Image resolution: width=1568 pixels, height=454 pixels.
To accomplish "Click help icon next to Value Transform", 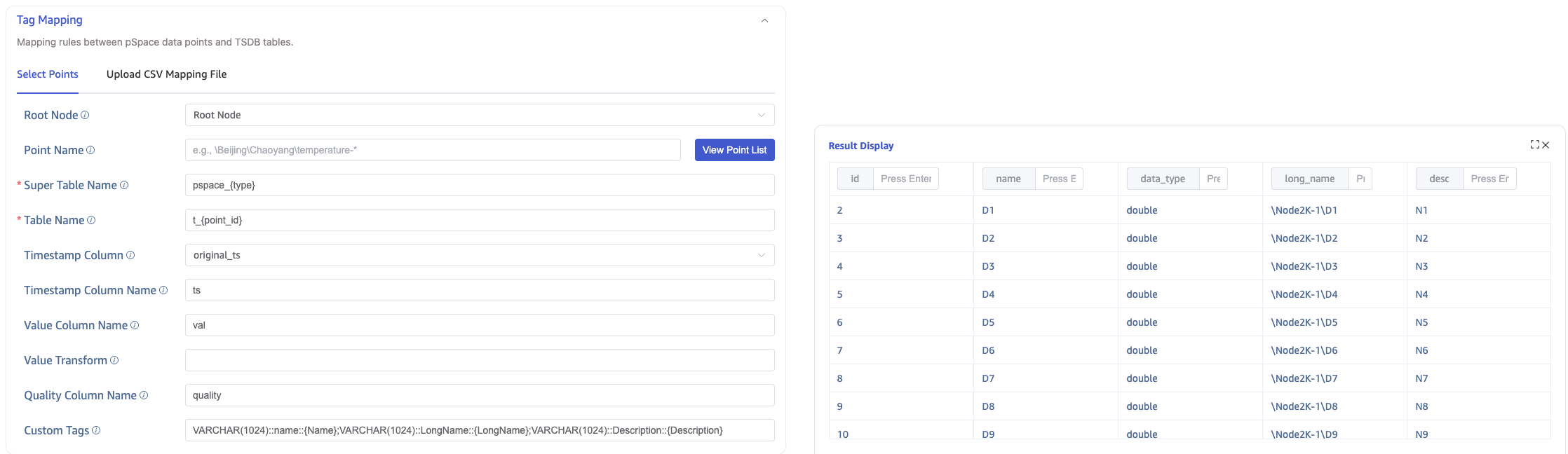I will pyautogui.click(x=114, y=360).
